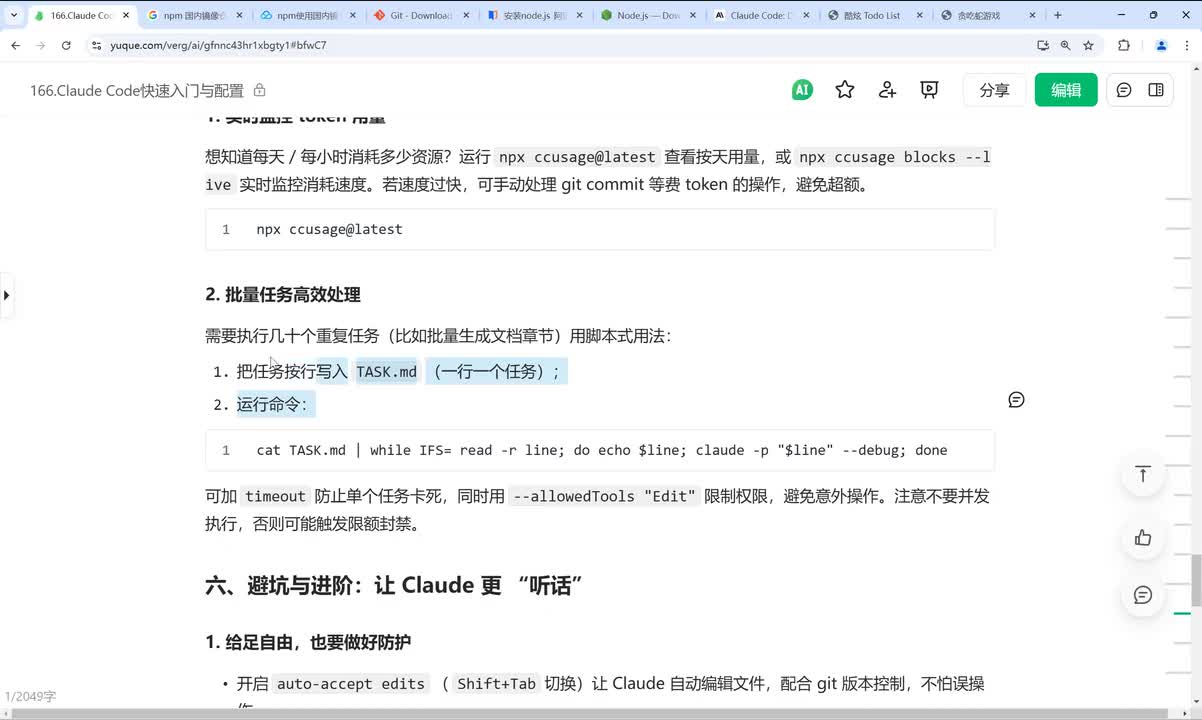
Task: Go back in browser history
Action: [x=15, y=45]
